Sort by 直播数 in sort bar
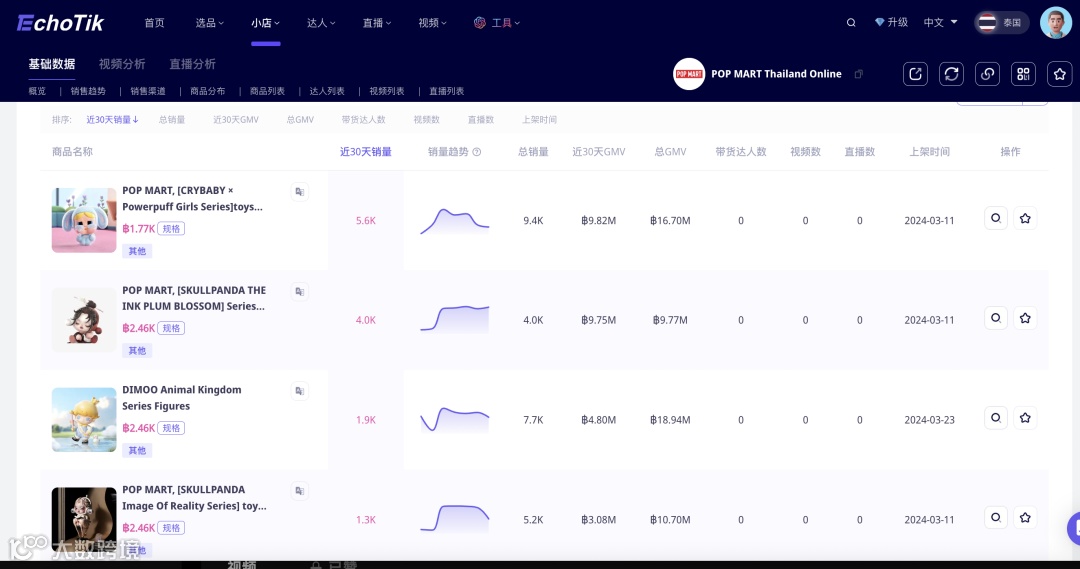The image size is (1080, 569). (481, 120)
